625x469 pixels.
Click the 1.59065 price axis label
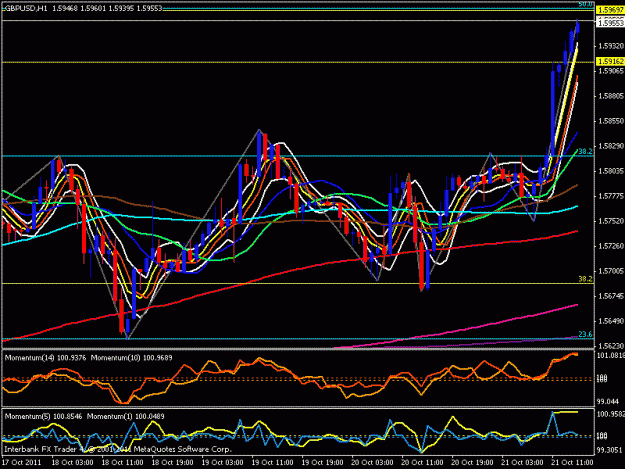coord(611,71)
